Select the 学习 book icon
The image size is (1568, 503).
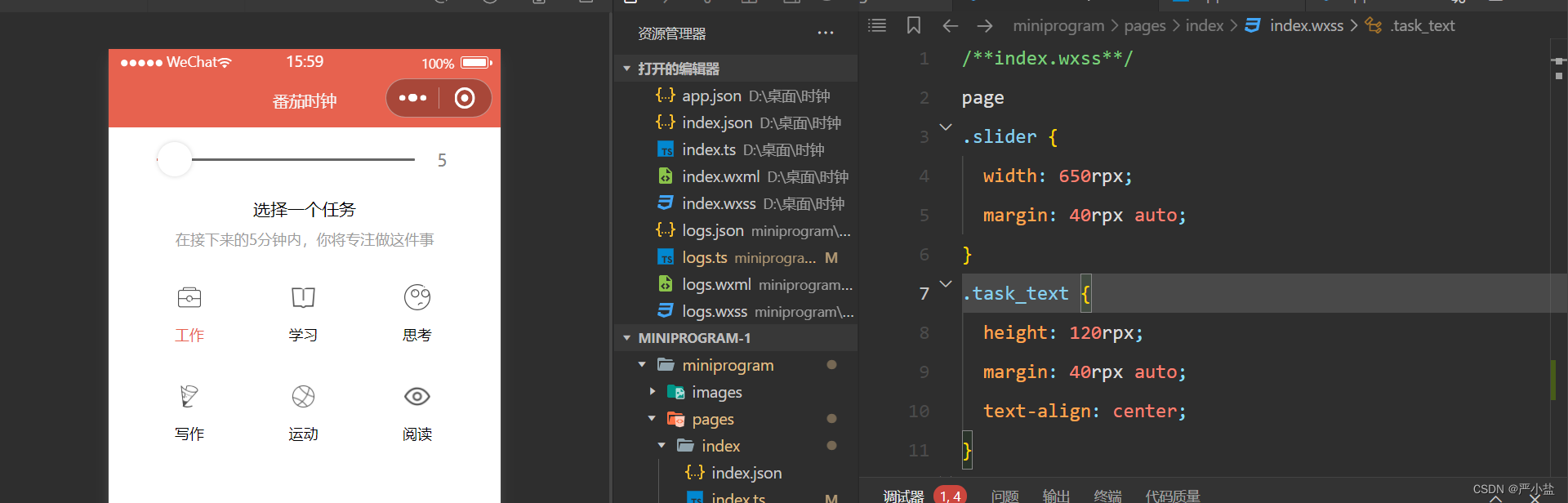303,297
